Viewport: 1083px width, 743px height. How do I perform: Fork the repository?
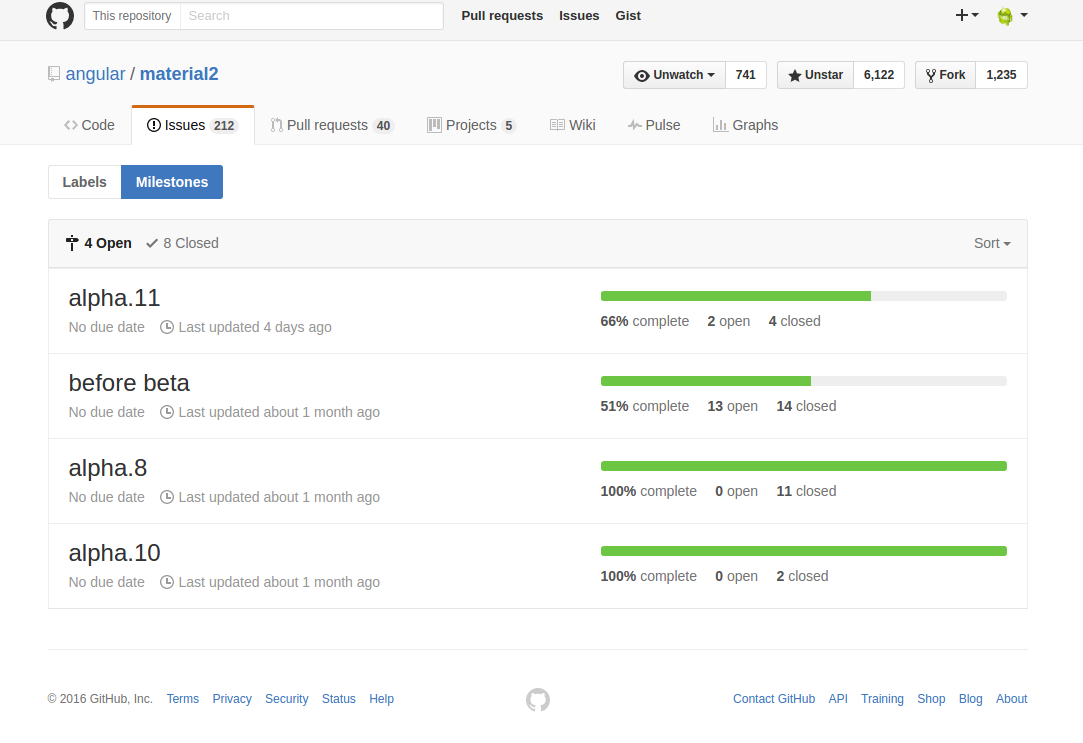click(946, 75)
